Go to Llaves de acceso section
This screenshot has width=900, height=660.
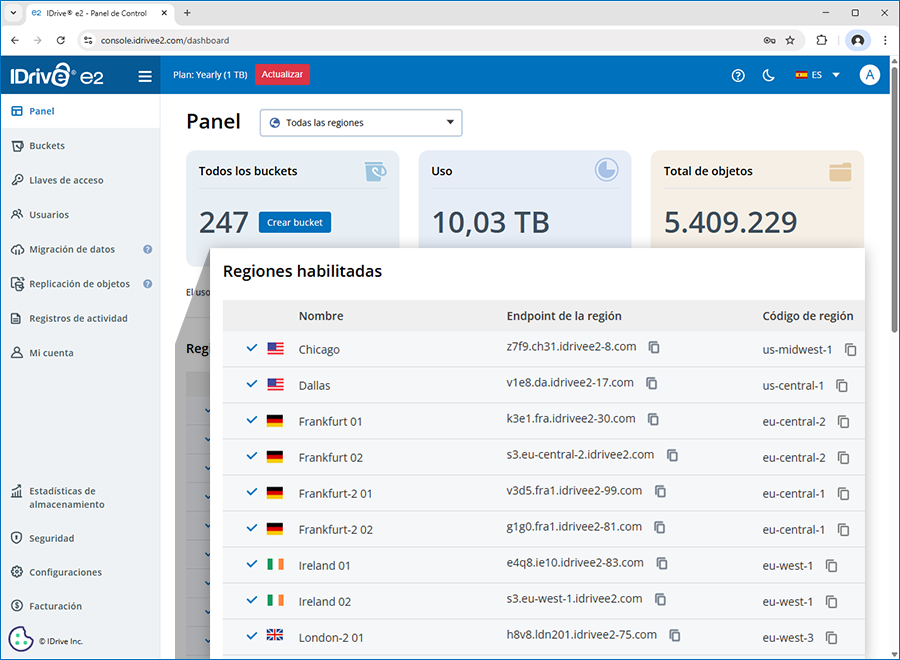tap(66, 181)
